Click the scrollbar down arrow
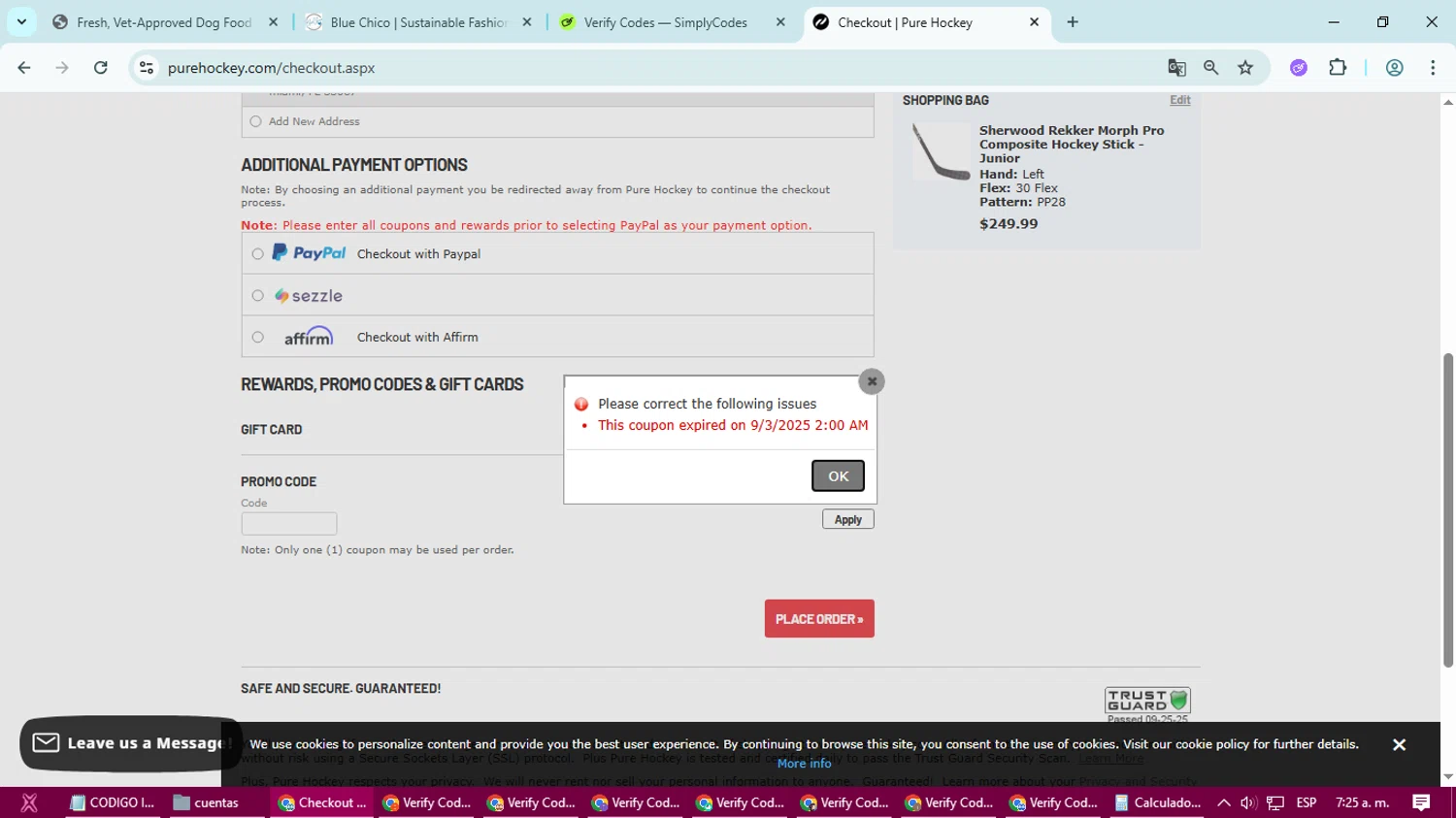The image size is (1456, 818). click(x=1448, y=777)
